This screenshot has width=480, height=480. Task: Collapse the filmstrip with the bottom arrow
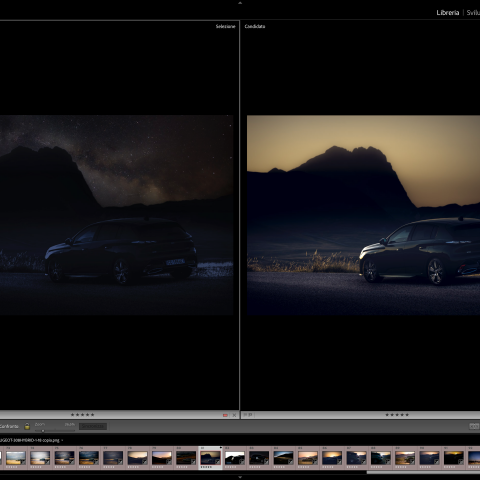(240, 477)
